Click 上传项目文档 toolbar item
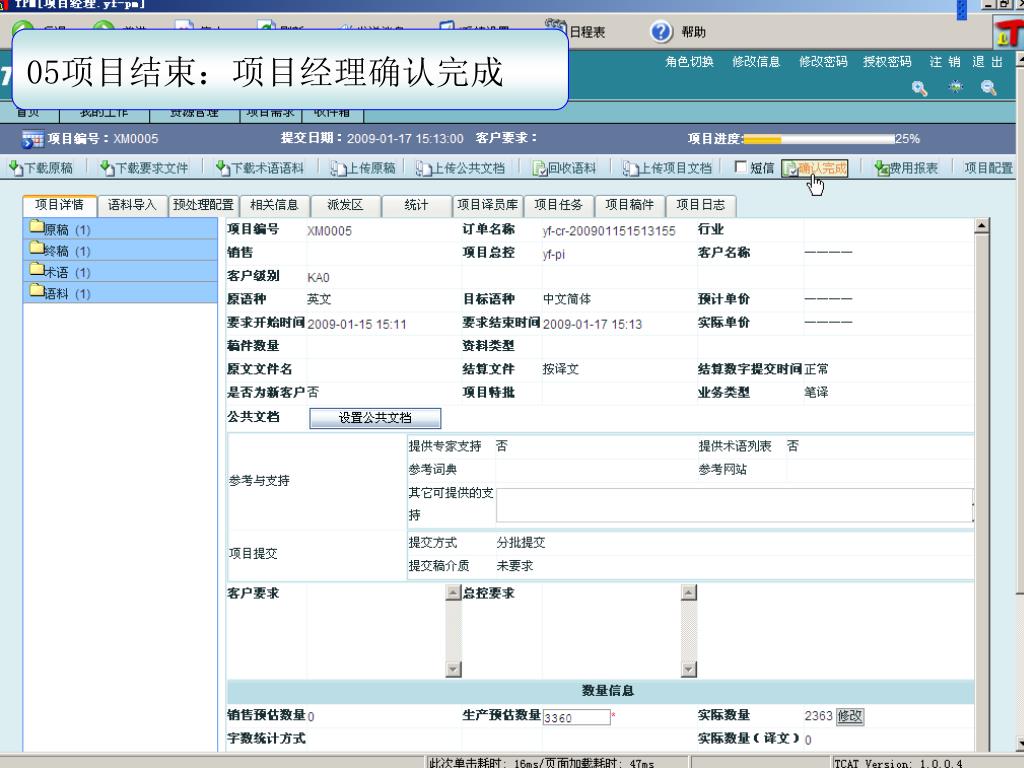 [x=667, y=168]
